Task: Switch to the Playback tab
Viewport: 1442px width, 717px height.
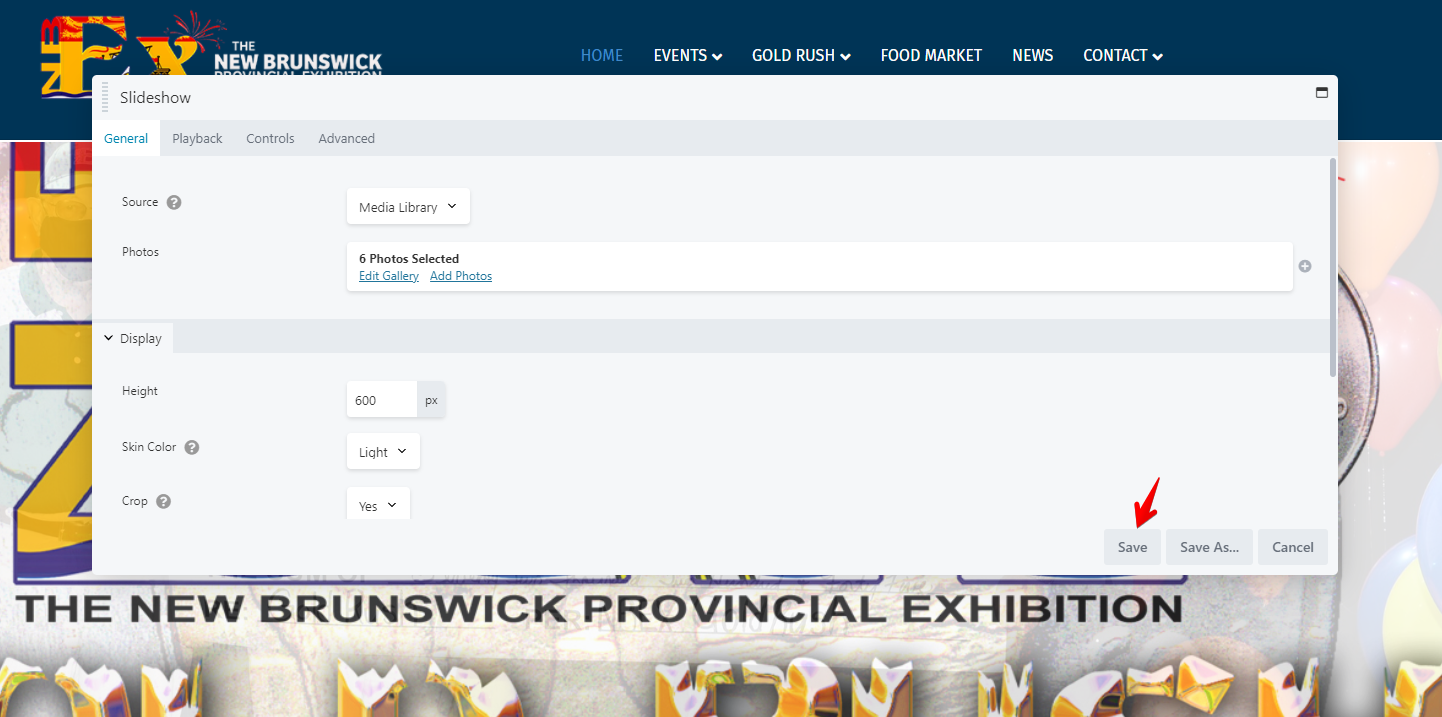Action: pos(197,138)
